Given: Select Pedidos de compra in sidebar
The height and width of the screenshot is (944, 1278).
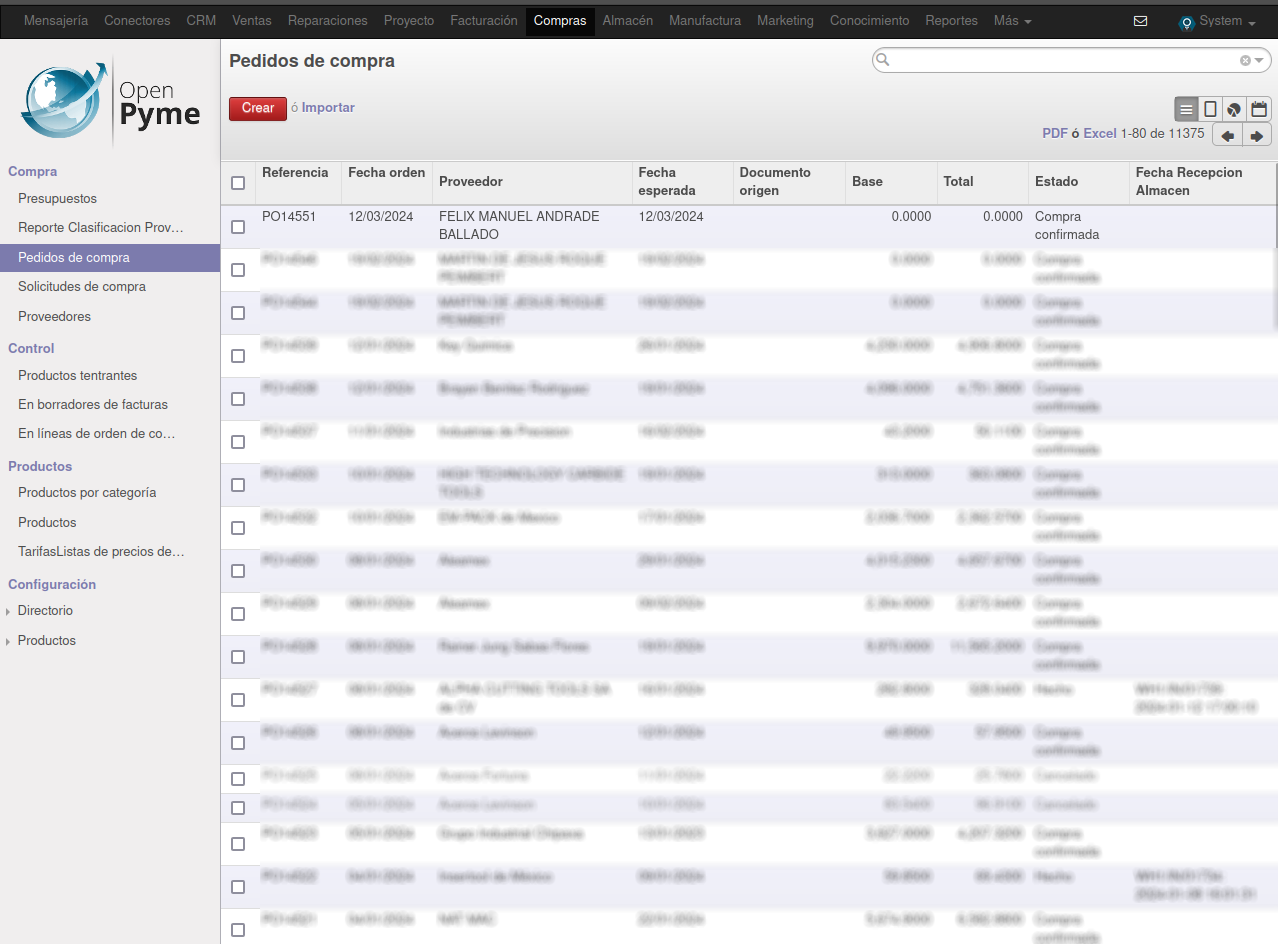Looking at the screenshot, I should click(110, 258).
